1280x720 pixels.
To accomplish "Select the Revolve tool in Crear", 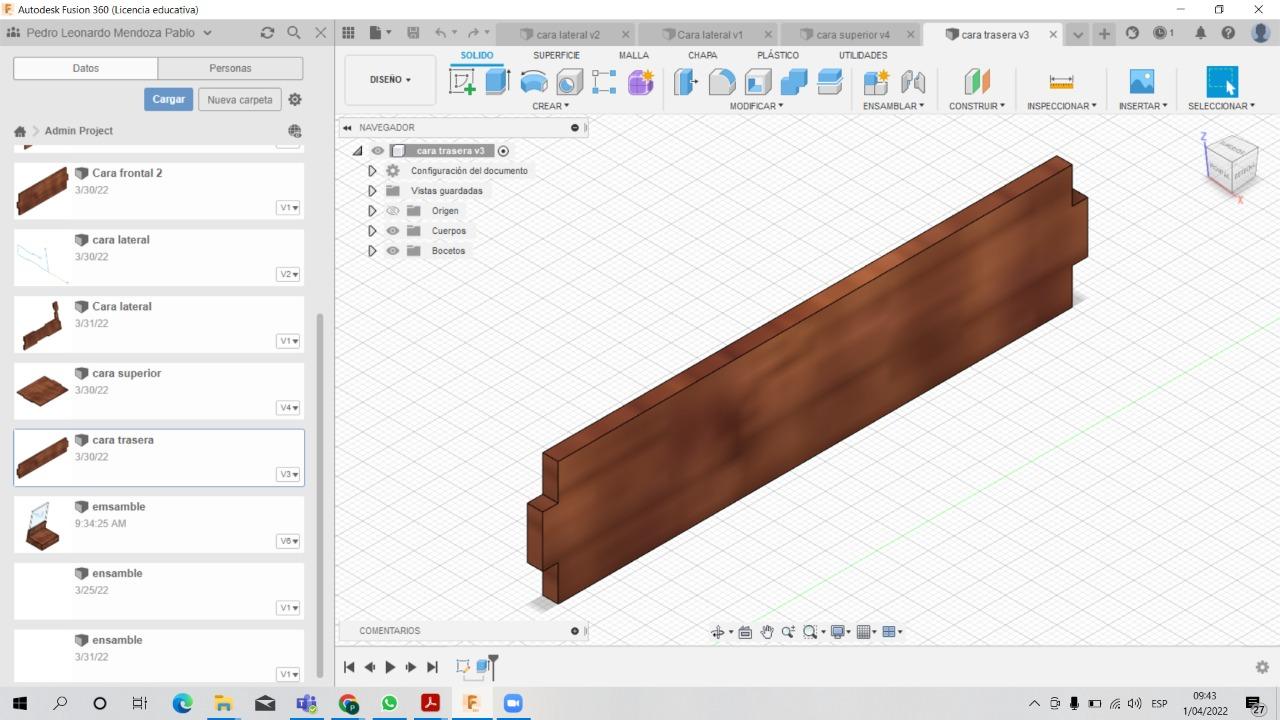I will click(534, 82).
